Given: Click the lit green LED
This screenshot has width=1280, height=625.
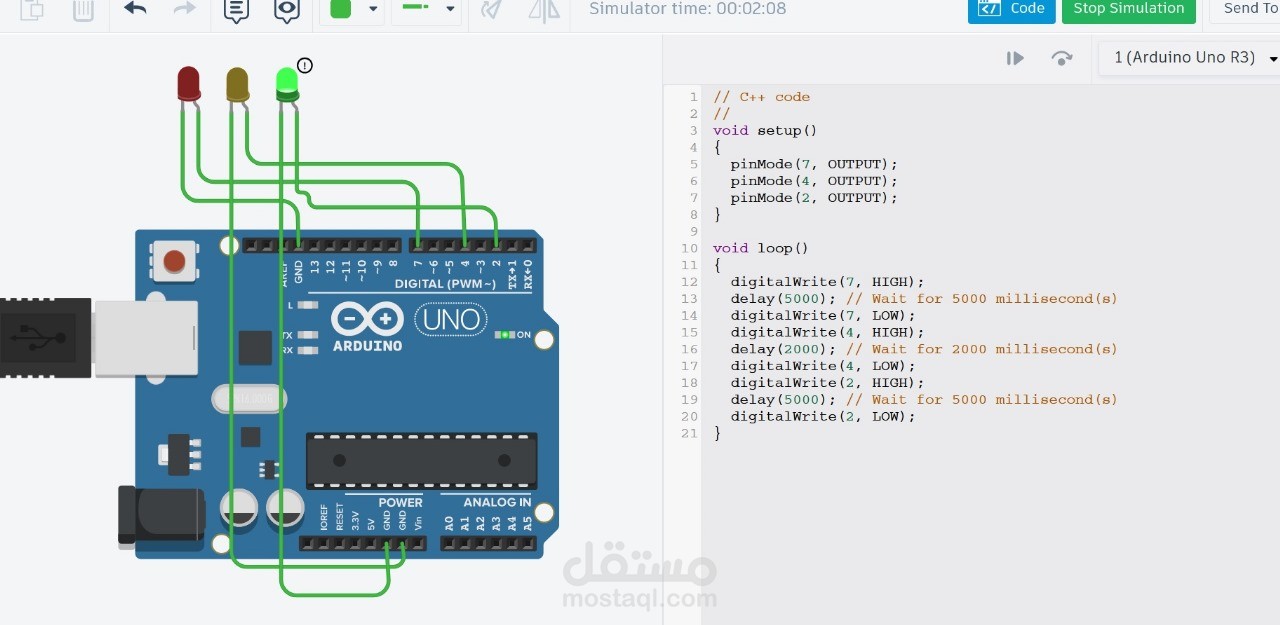Looking at the screenshot, I should pos(286,84).
